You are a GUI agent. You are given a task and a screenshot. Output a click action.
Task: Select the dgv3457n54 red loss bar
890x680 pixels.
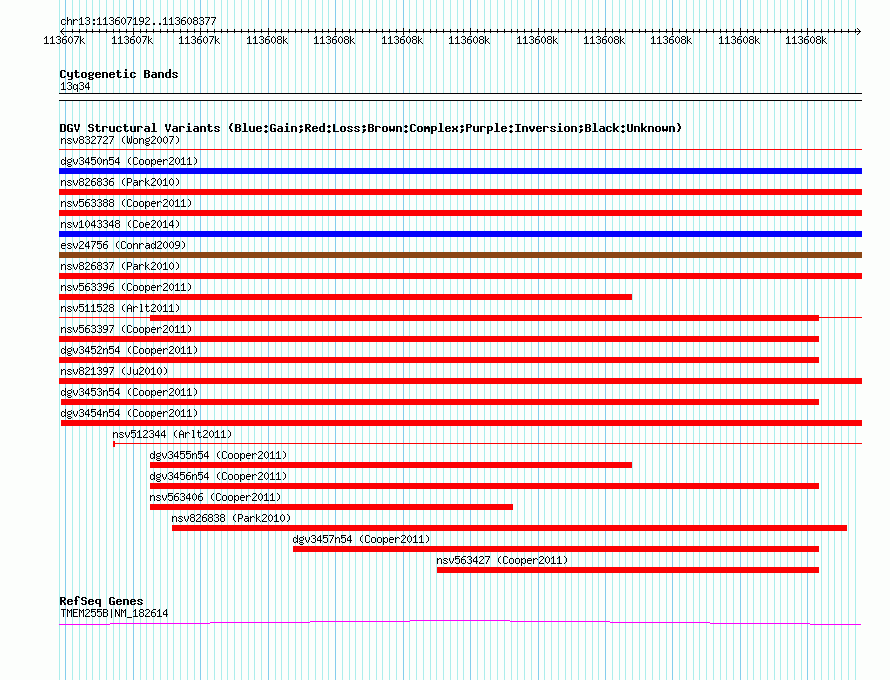556,549
